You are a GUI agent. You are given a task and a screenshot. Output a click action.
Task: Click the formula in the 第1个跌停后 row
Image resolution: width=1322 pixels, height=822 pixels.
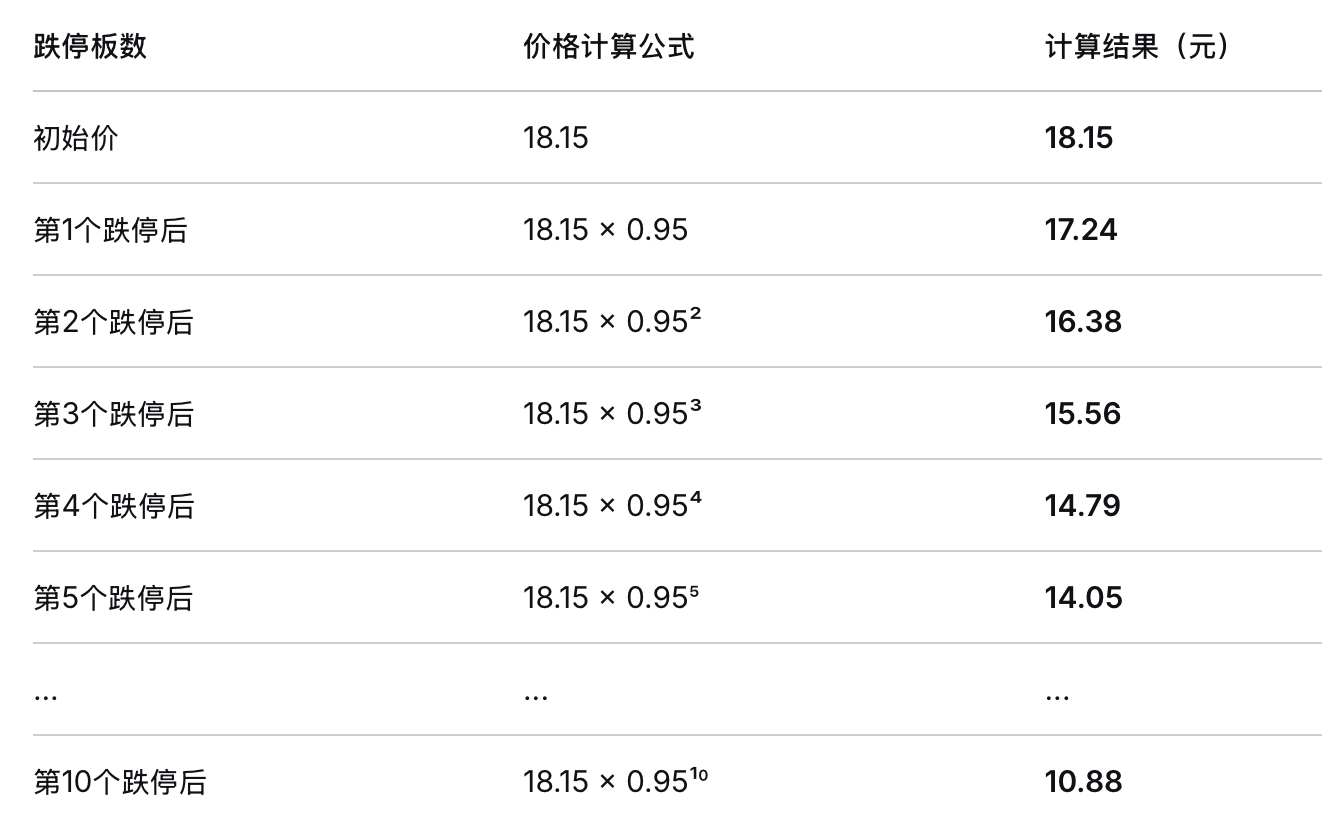click(x=605, y=230)
